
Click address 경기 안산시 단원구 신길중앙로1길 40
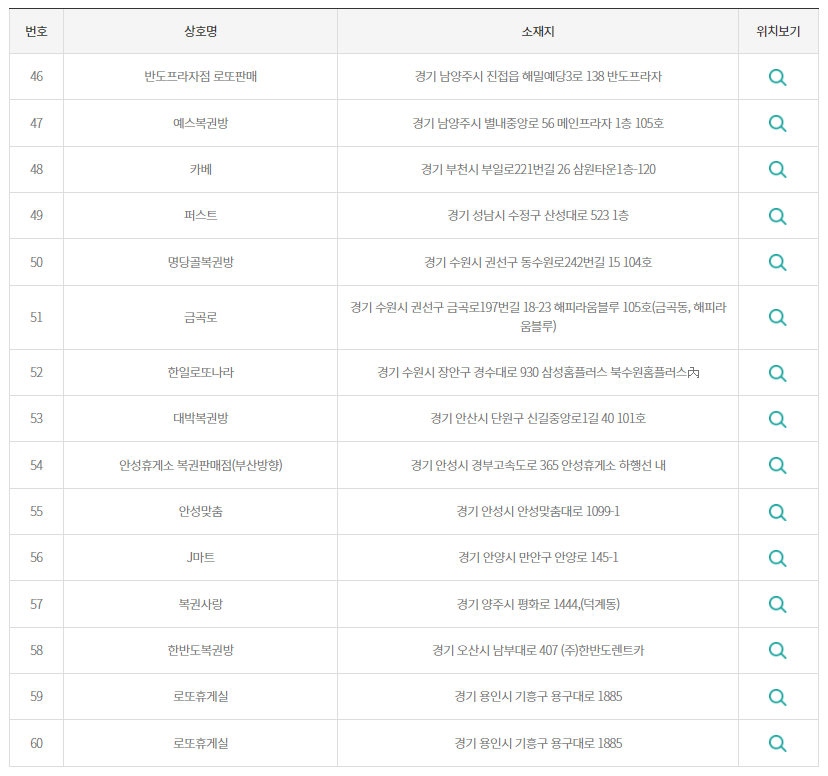click(522, 419)
